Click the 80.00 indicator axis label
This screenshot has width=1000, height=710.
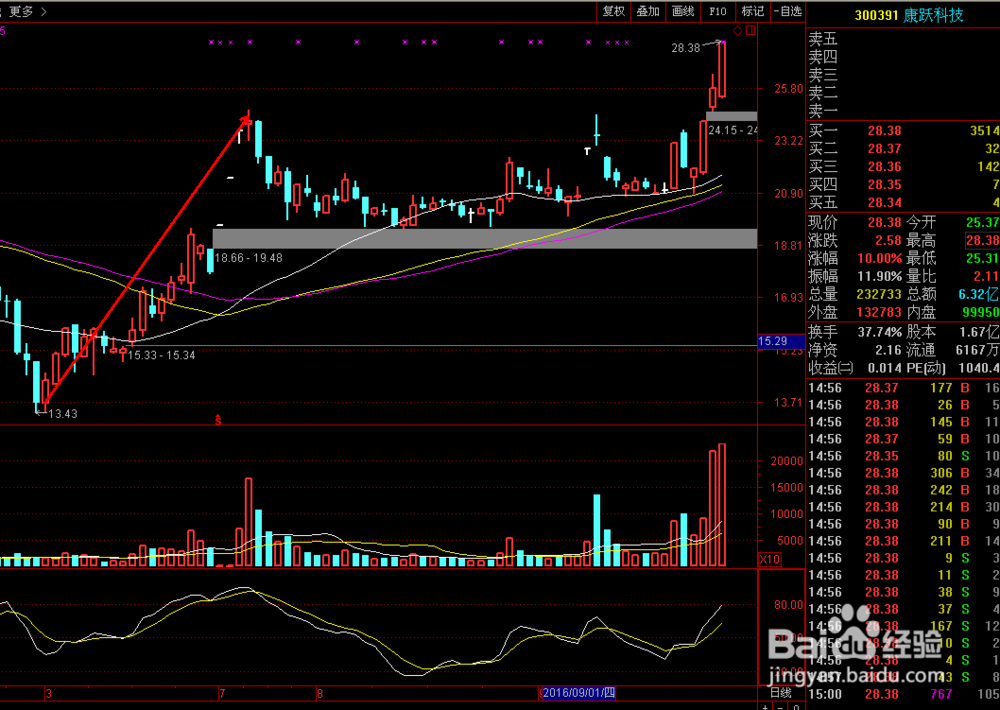(x=789, y=605)
